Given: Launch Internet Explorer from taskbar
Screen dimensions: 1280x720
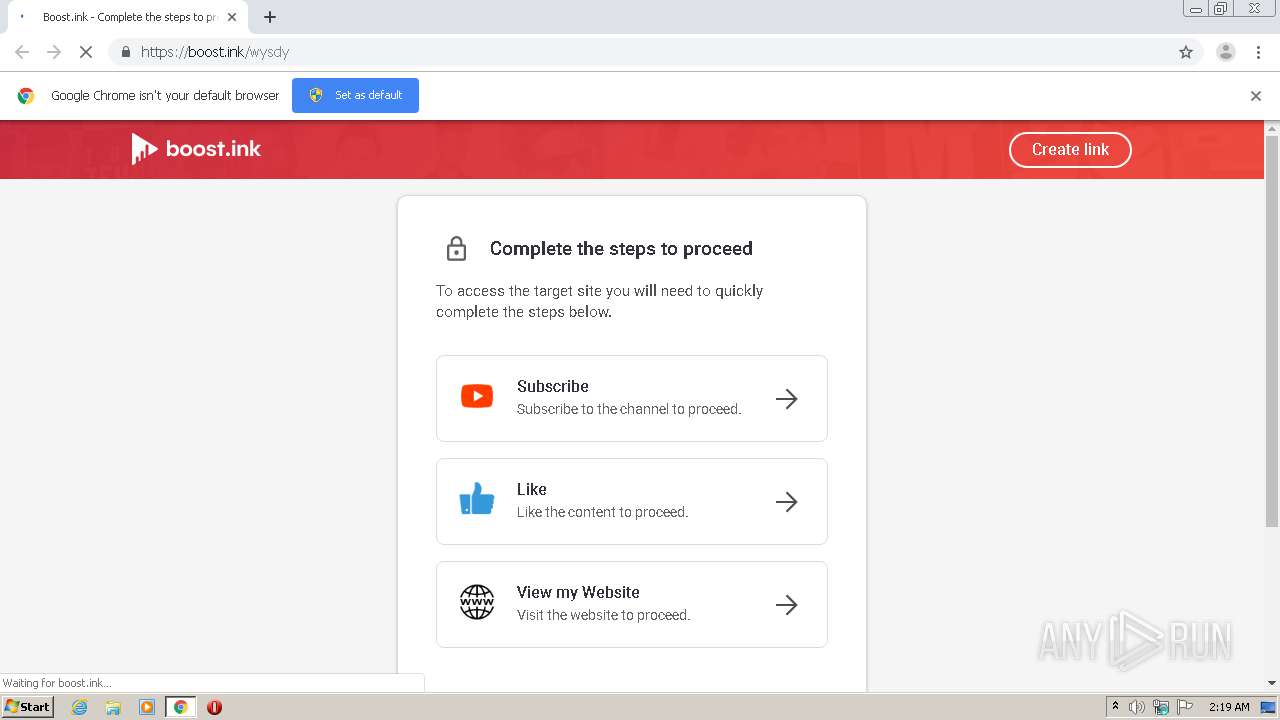Looking at the screenshot, I should 80,707.
